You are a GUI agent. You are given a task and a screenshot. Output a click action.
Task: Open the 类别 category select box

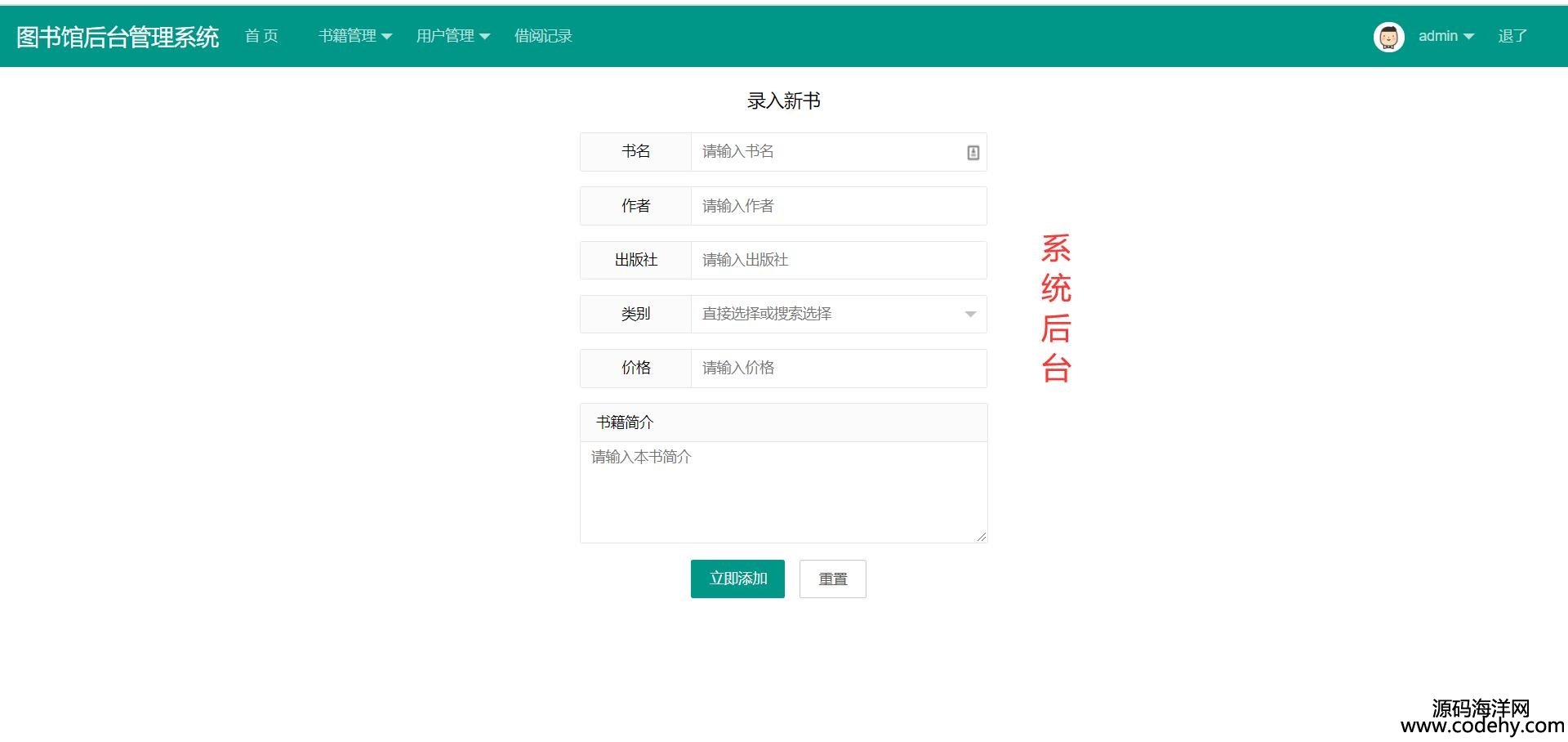[839, 314]
